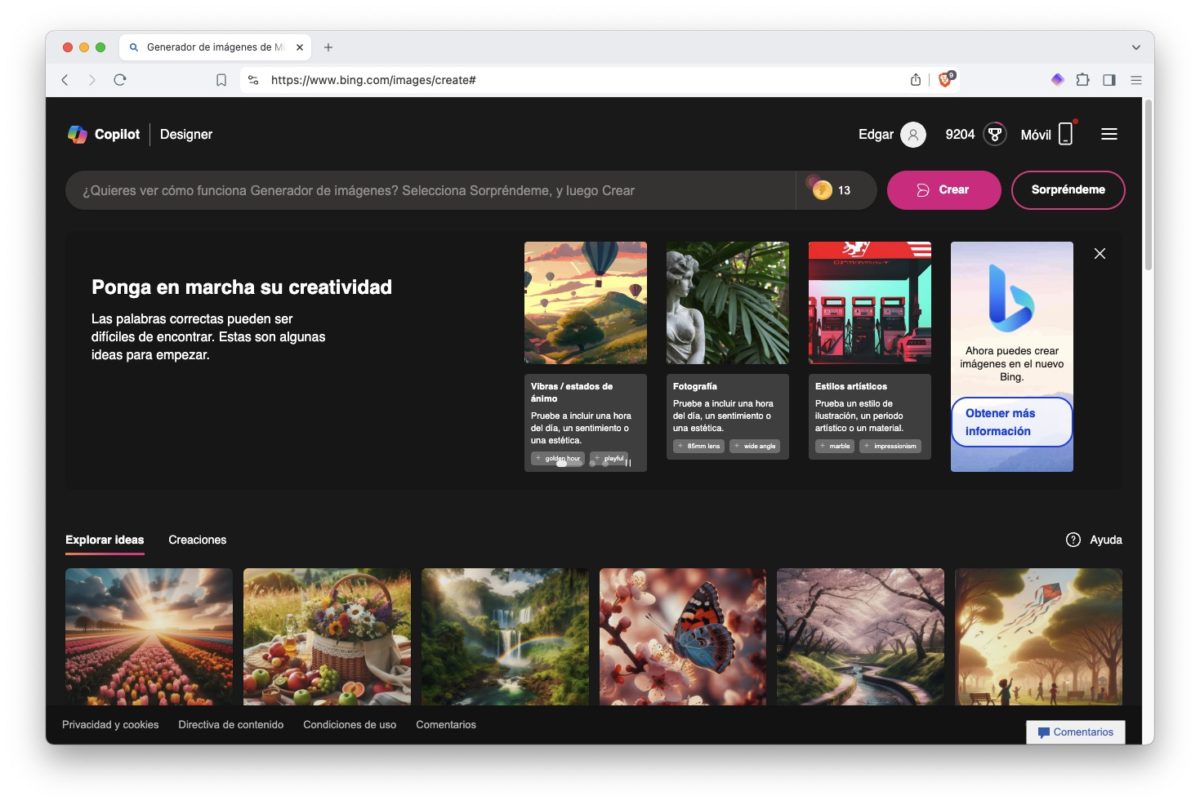Add the golden hour suggestion chip
Screen dimensions: 1200x805
tap(557, 459)
